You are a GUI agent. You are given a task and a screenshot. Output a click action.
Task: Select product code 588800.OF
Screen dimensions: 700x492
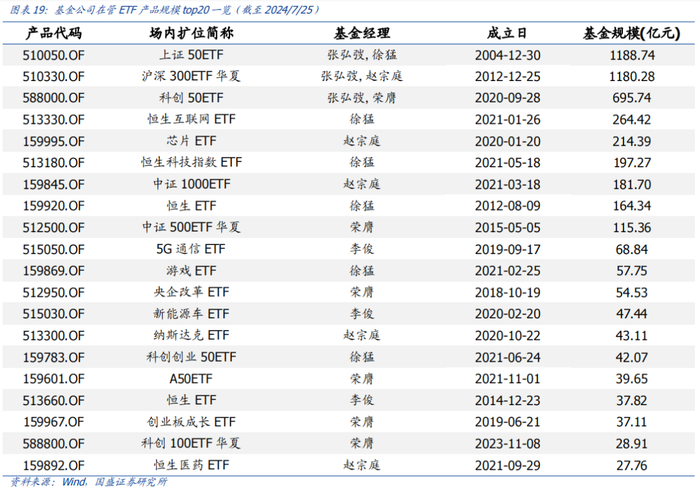(54, 444)
